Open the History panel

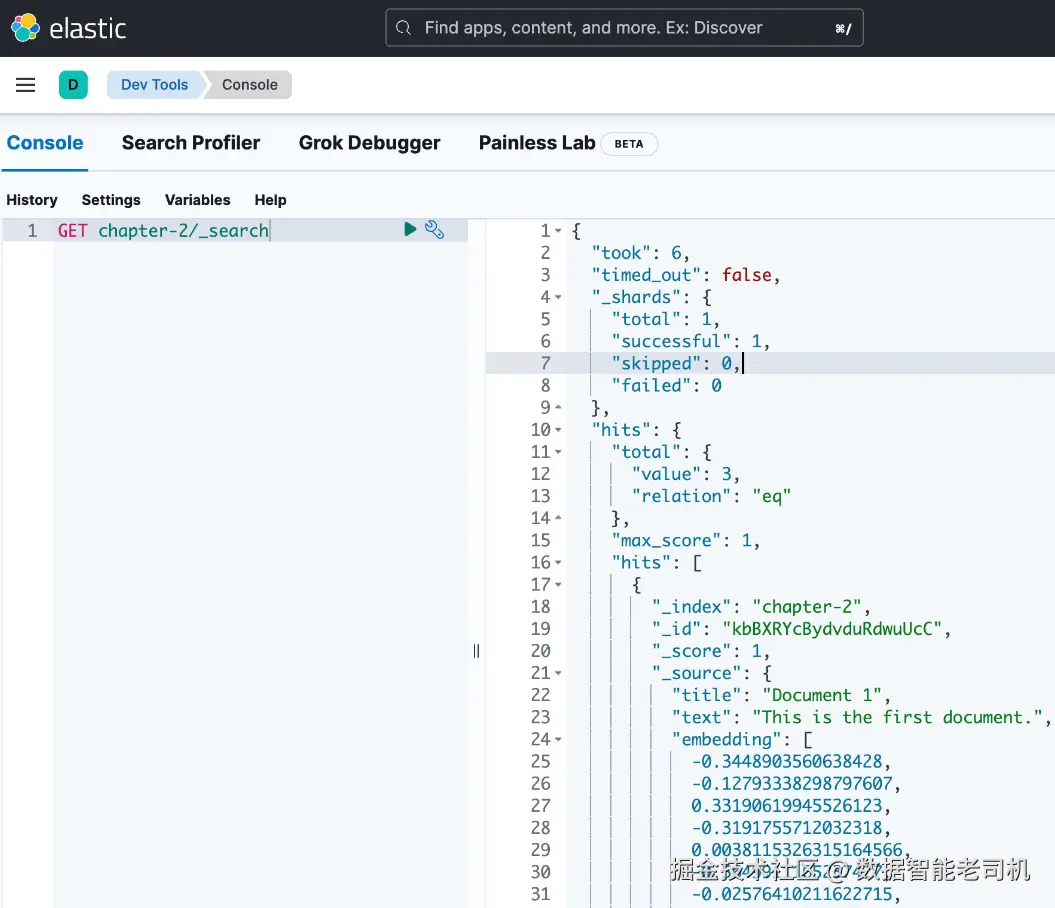tap(32, 200)
